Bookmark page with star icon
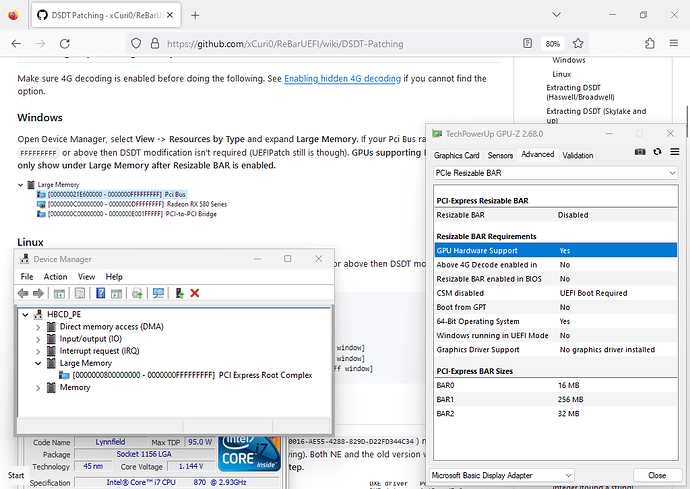690x489 pixels. click(578, 43)
